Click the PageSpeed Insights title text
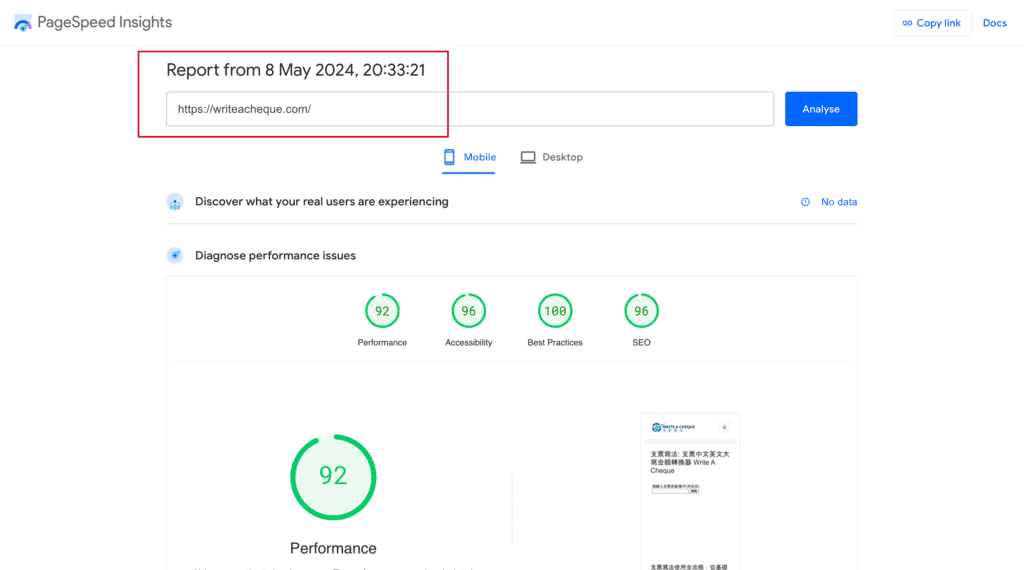Image resolution: width=1024 pixels, height=570 pixels. (x=104, y=22)
